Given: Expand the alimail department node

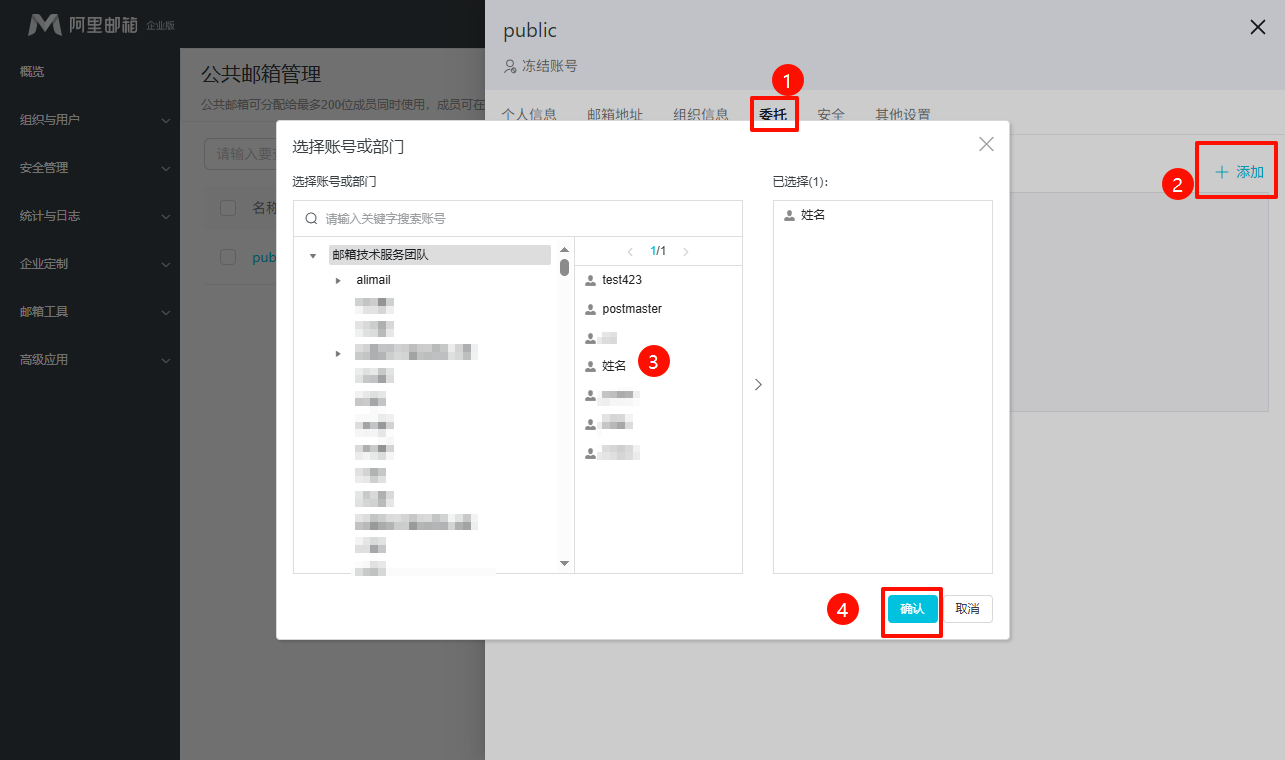Looking at the screenshot, I should [338, 281].
